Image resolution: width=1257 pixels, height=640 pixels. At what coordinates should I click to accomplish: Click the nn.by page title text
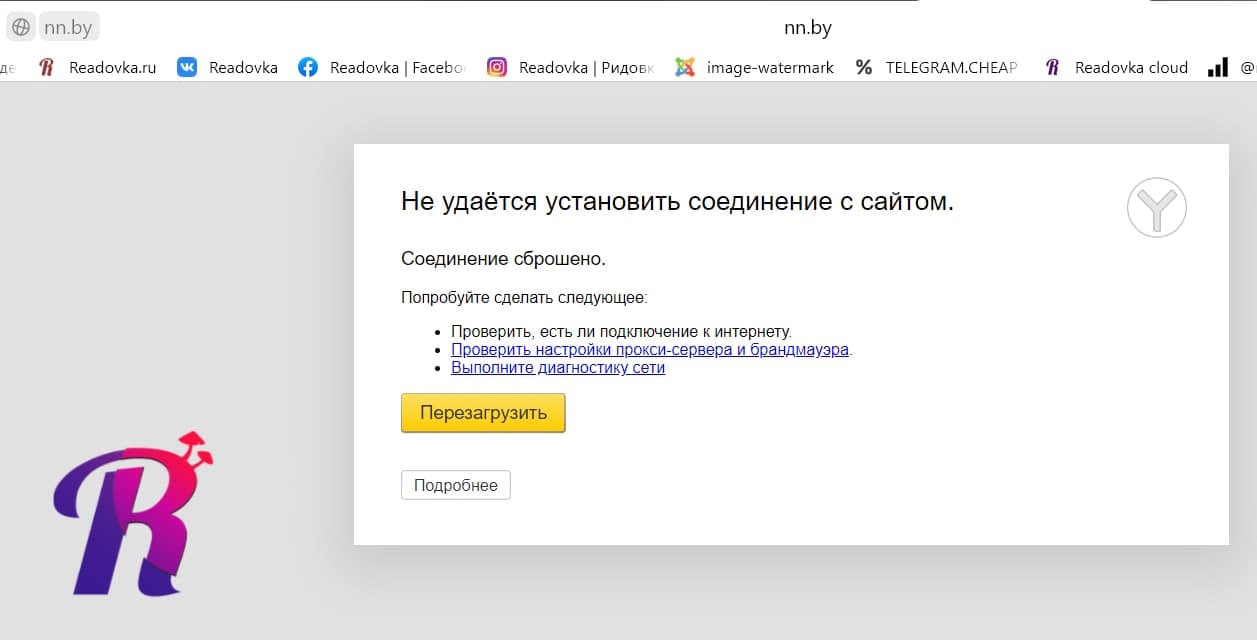808,28
